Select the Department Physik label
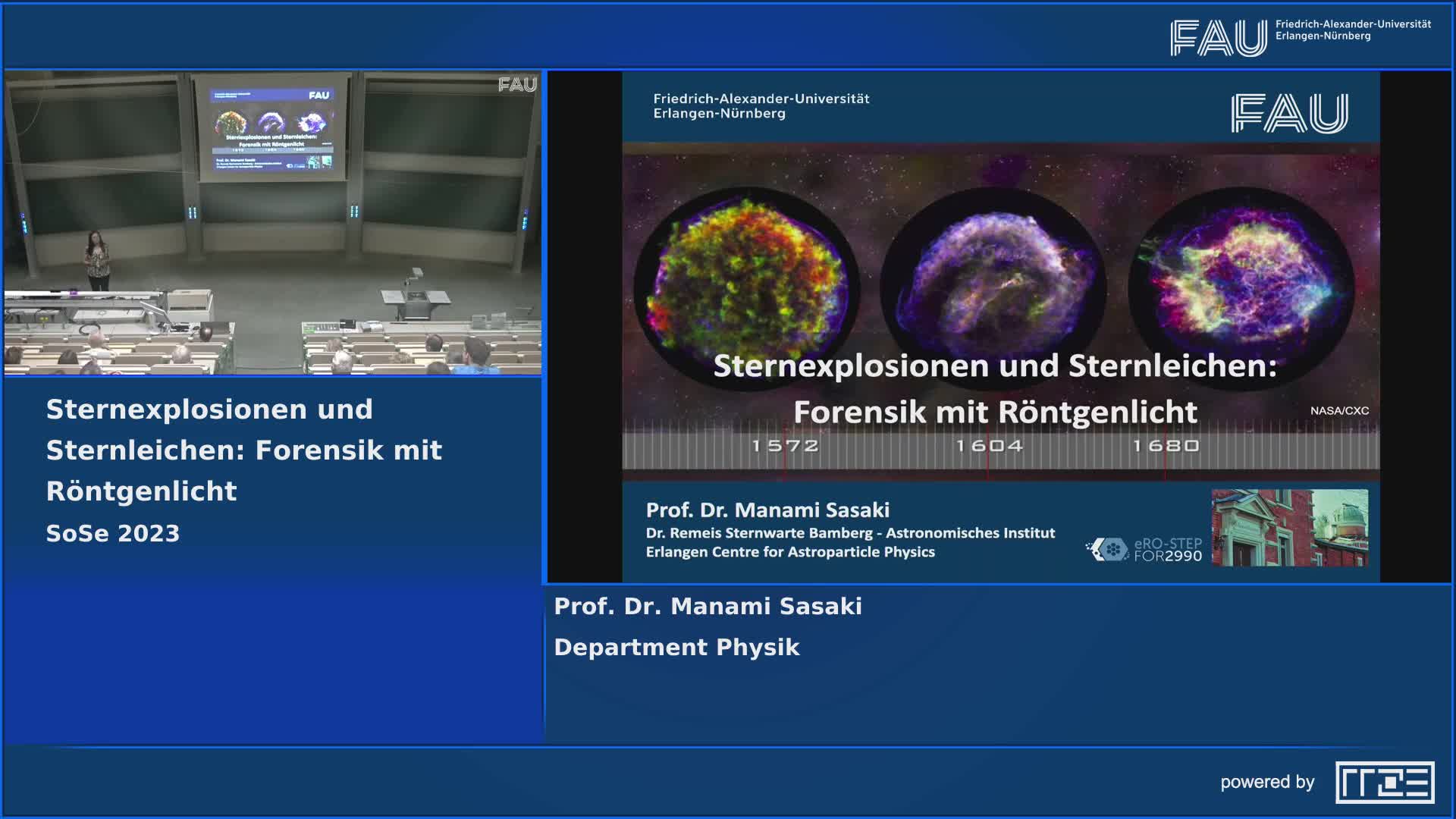1456x819 pixels. (676, 648)
